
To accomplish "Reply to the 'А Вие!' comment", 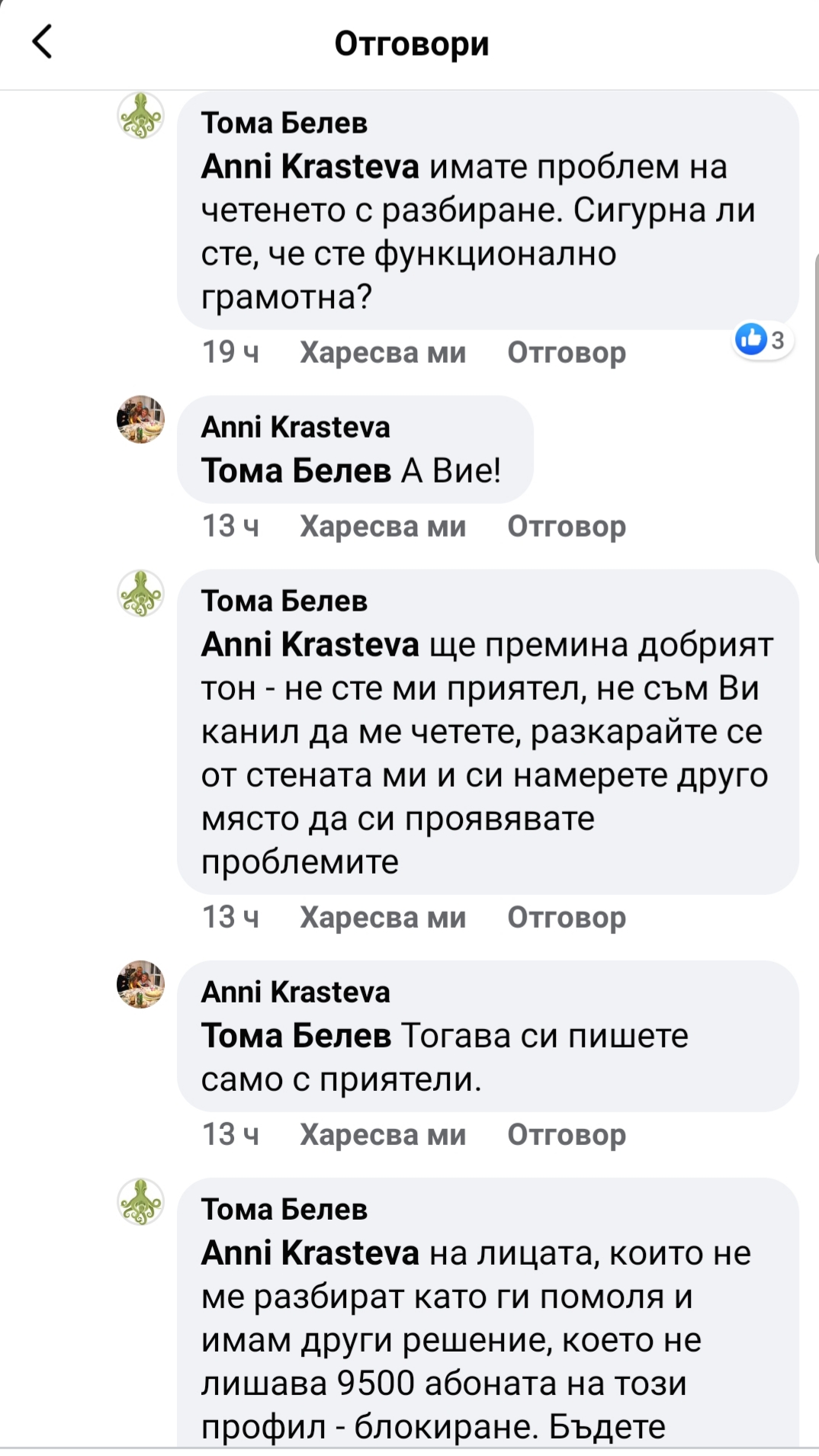I will tap(567, 527).
